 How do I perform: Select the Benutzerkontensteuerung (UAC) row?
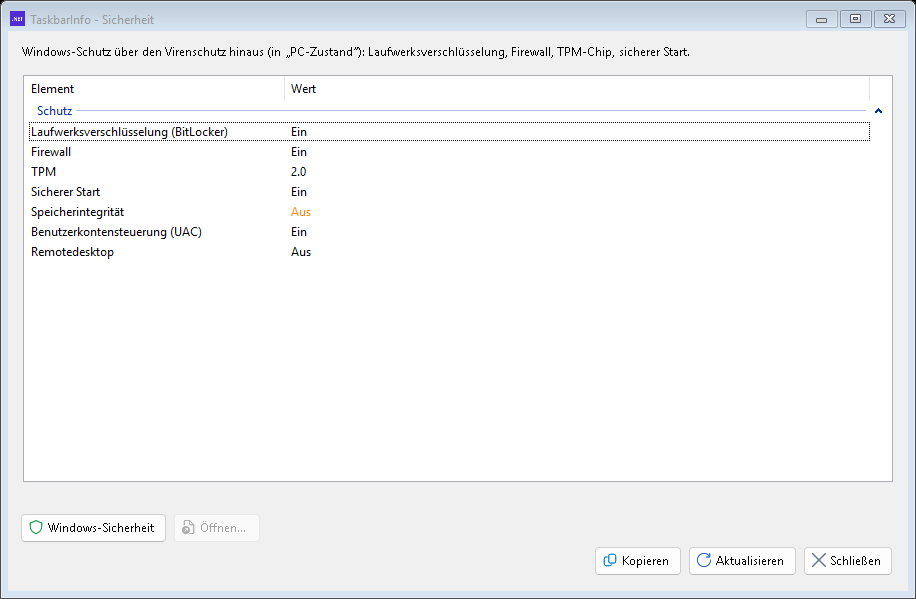coord(449,232)
